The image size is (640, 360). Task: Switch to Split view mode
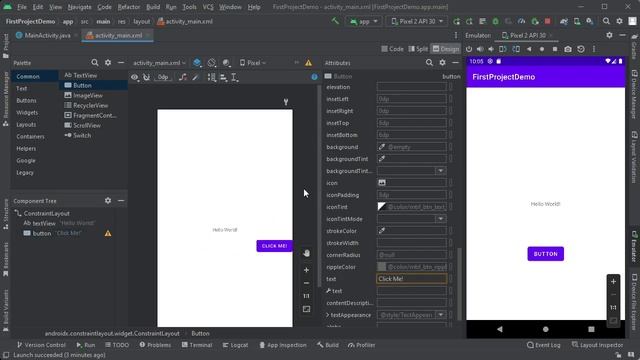click(x=418, y=49)
